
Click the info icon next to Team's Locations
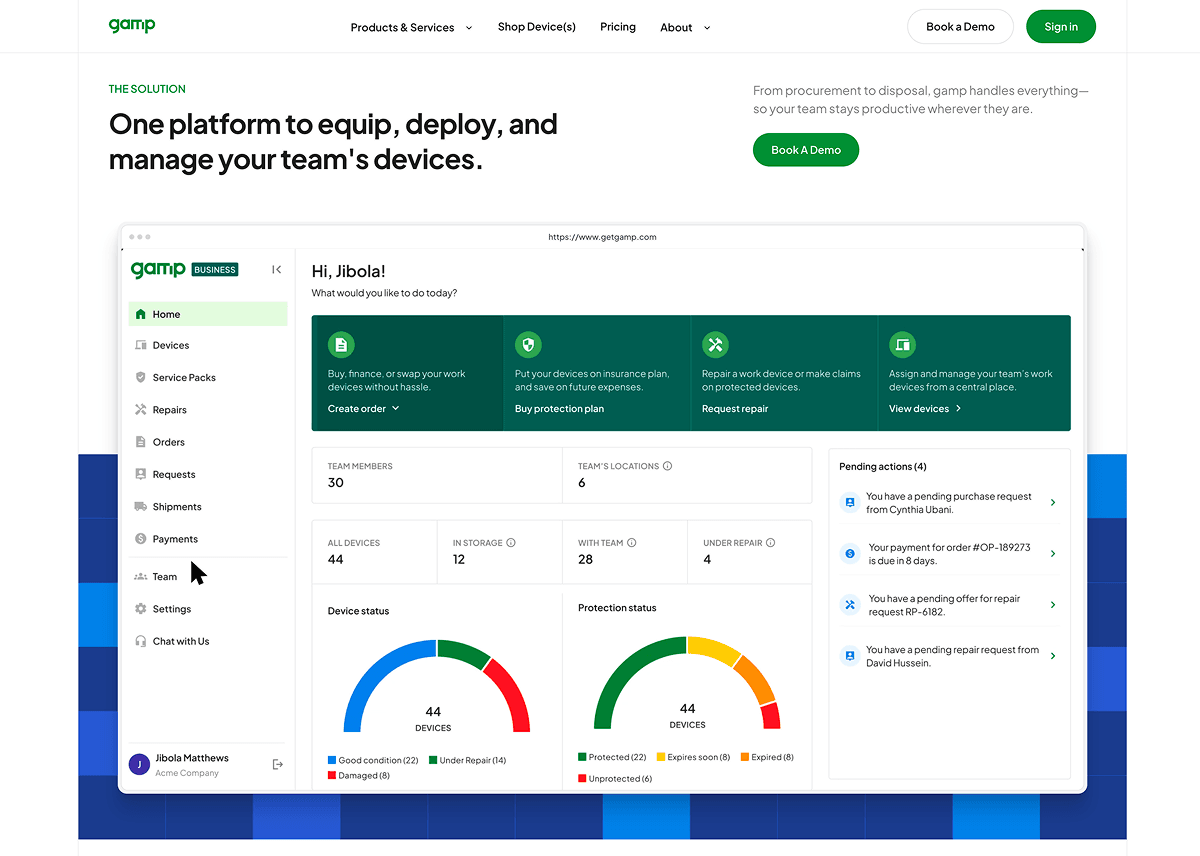668,466
